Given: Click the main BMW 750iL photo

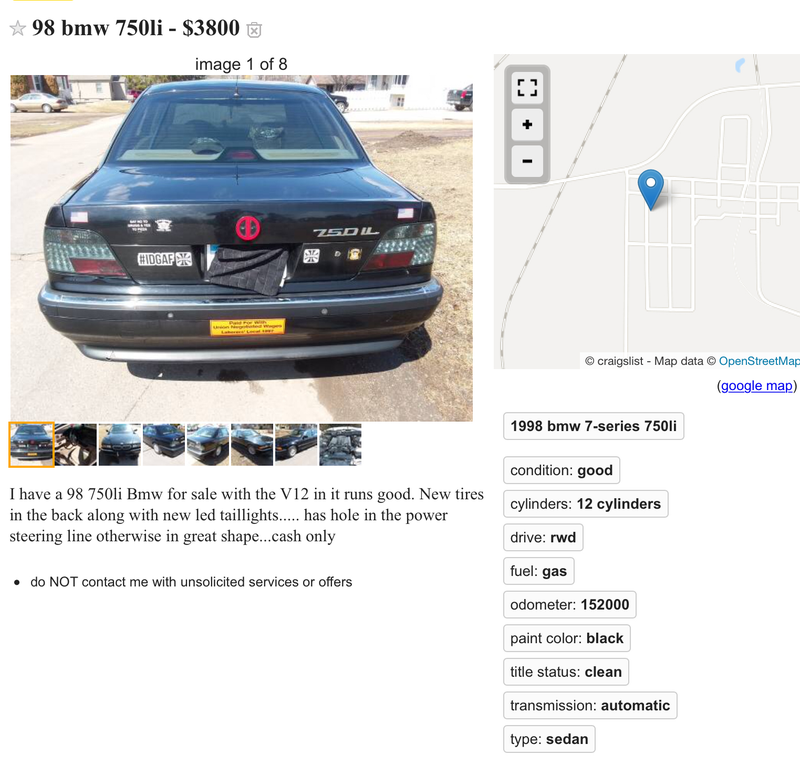Looking at the screenshot, I should [241, 248].
